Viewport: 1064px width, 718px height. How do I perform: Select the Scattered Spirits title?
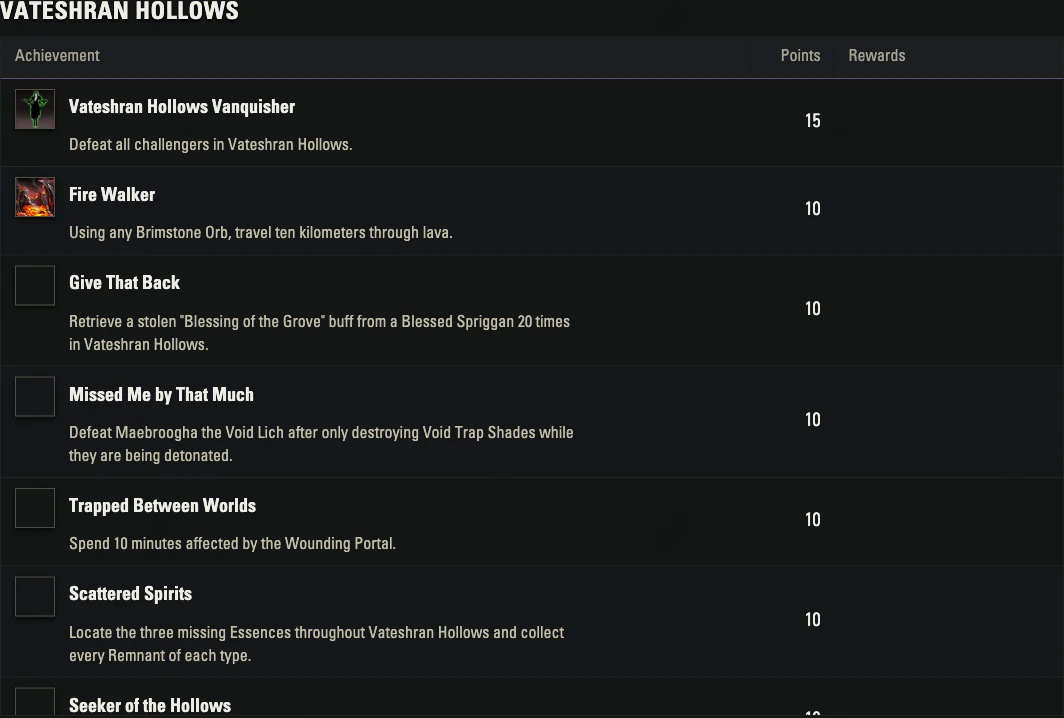pyautogui.click(x=130, y=594)
